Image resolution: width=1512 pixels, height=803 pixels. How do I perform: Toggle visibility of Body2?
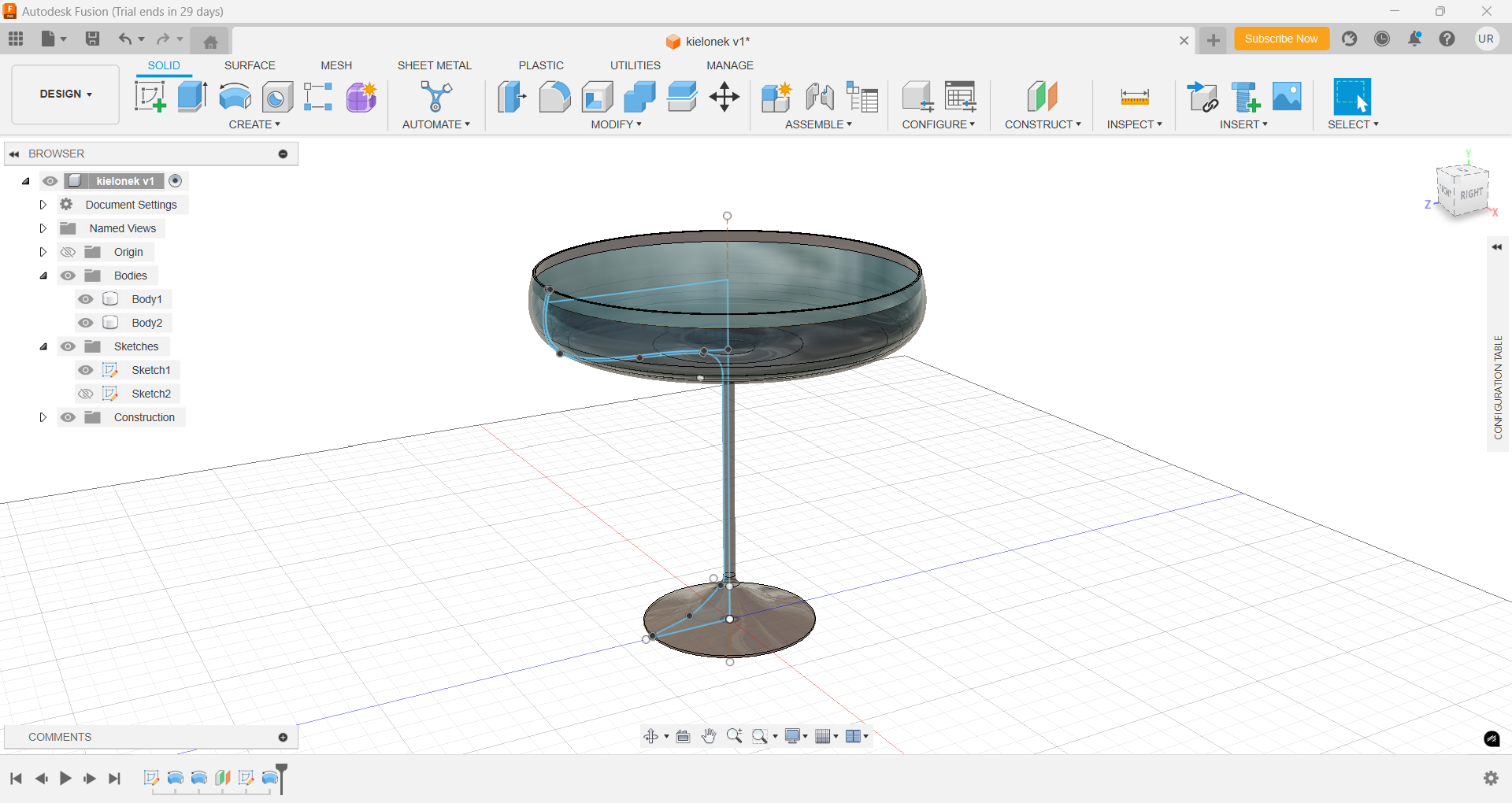(x=86, y=323)
